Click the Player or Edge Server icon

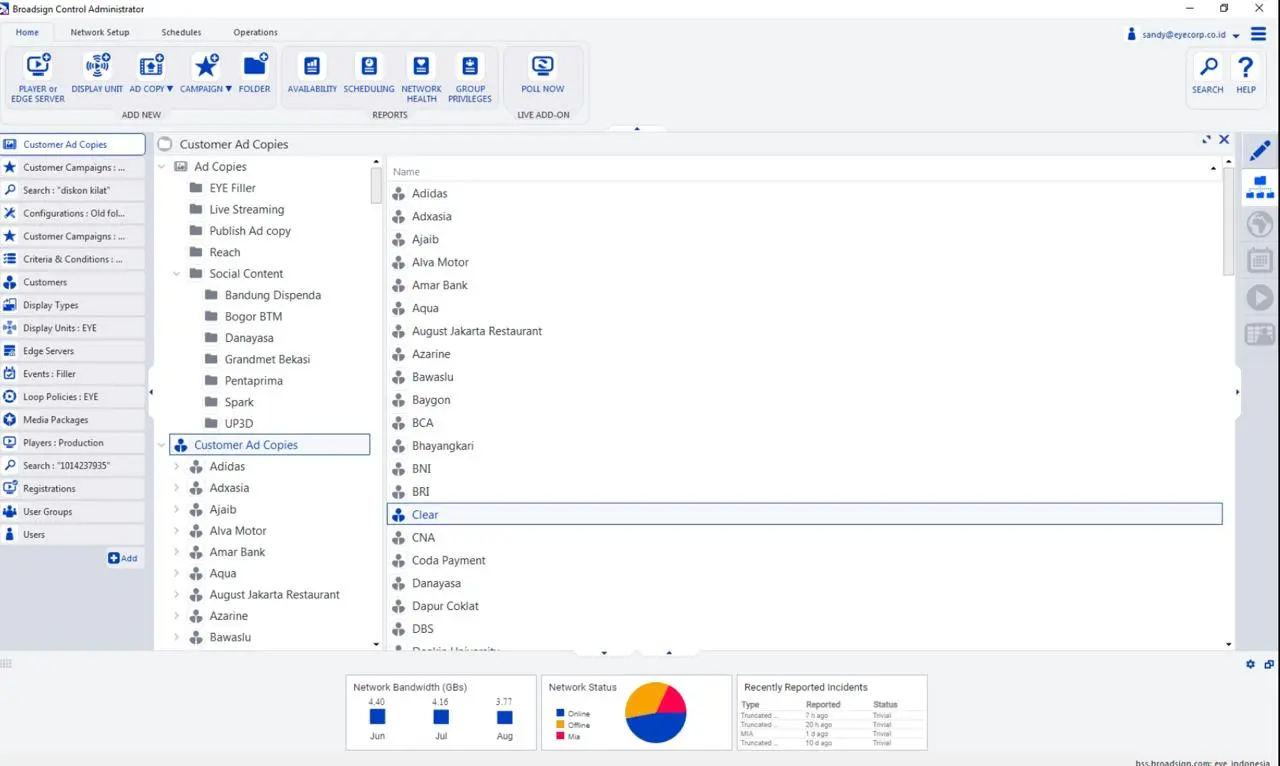[38, 67]
